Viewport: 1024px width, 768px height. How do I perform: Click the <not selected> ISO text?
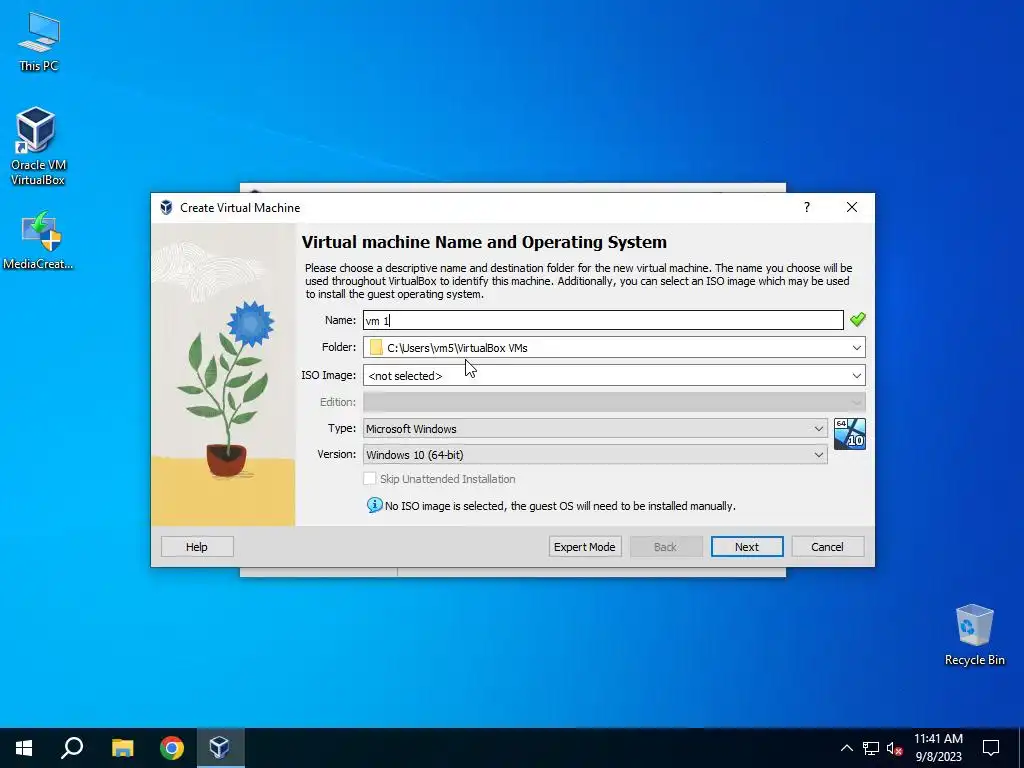[x=405, y=376]
